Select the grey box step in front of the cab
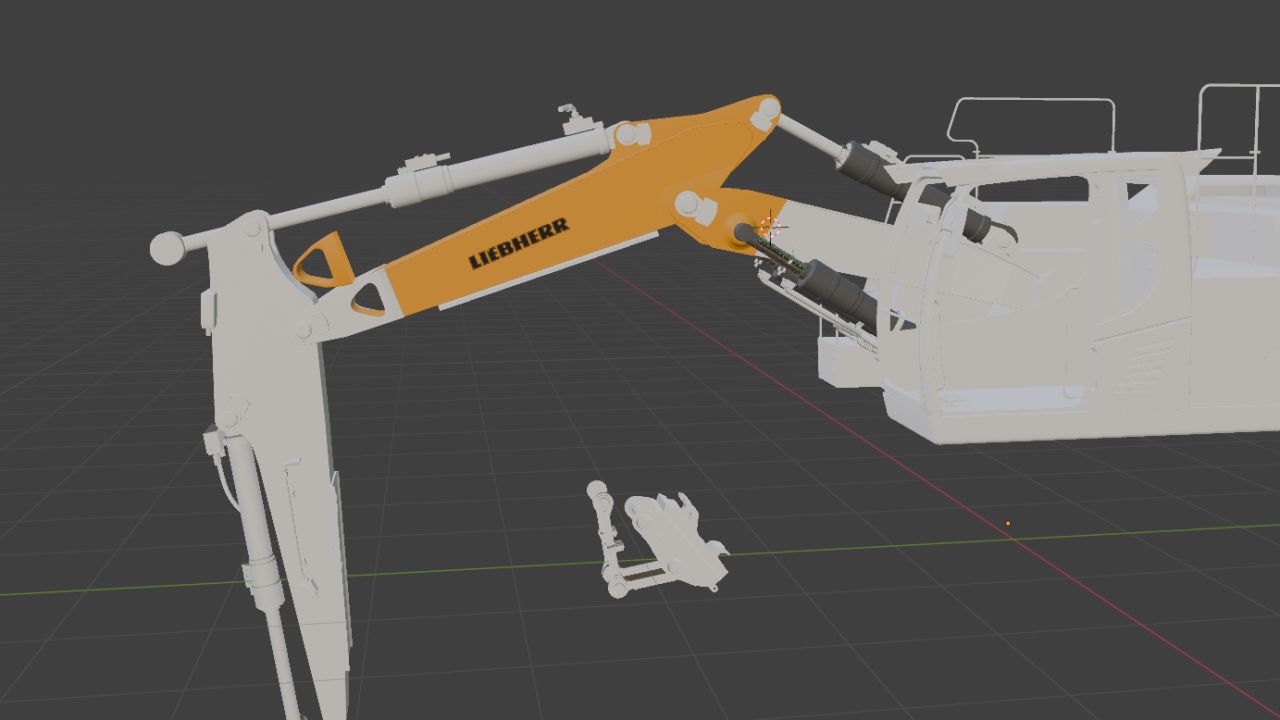 (850, 362)
